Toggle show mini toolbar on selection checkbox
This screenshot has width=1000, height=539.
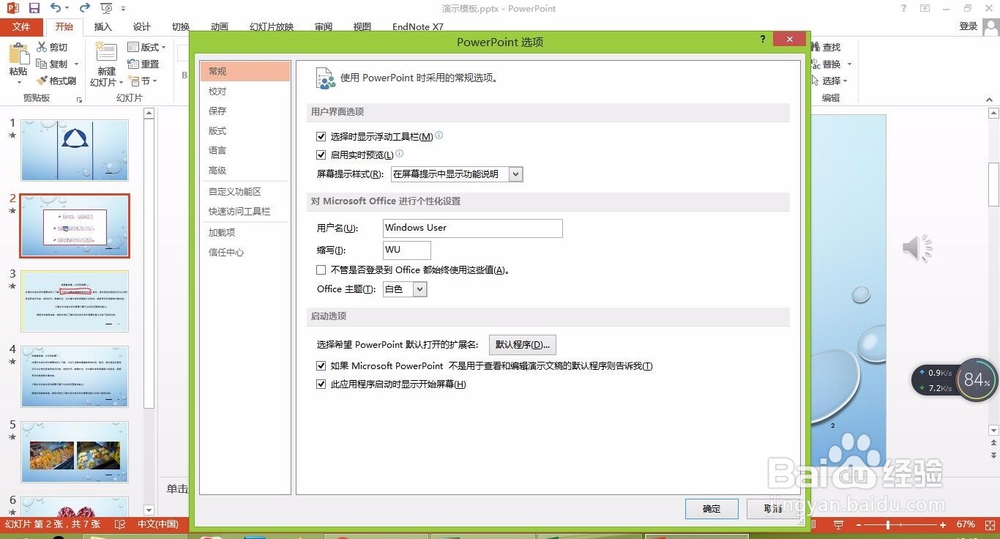tap(321, 137)
